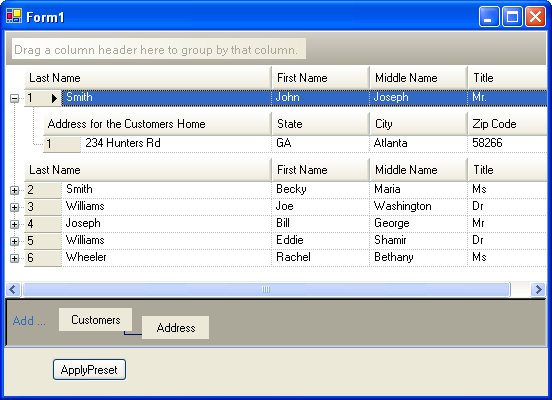Click the Form1 application icon

(x=14, y=16)
